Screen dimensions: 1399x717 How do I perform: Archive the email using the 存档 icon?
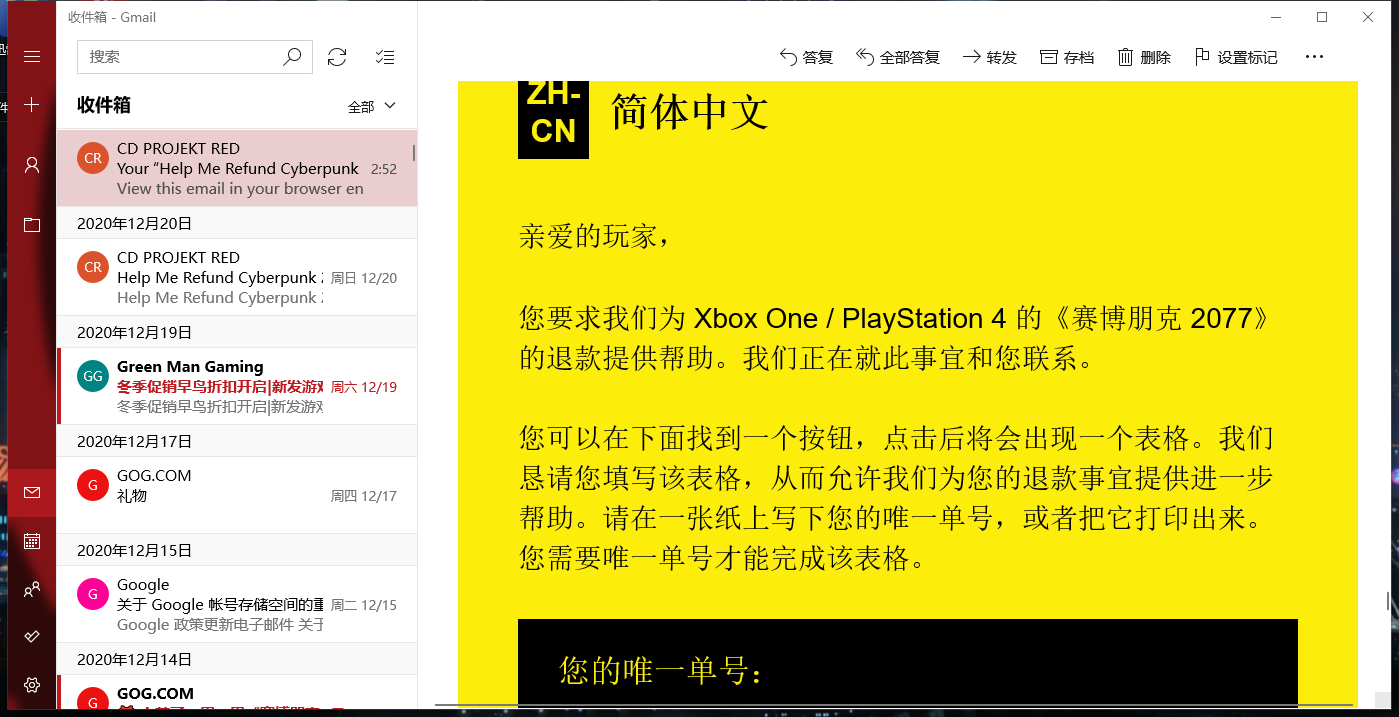[1066, 57]
